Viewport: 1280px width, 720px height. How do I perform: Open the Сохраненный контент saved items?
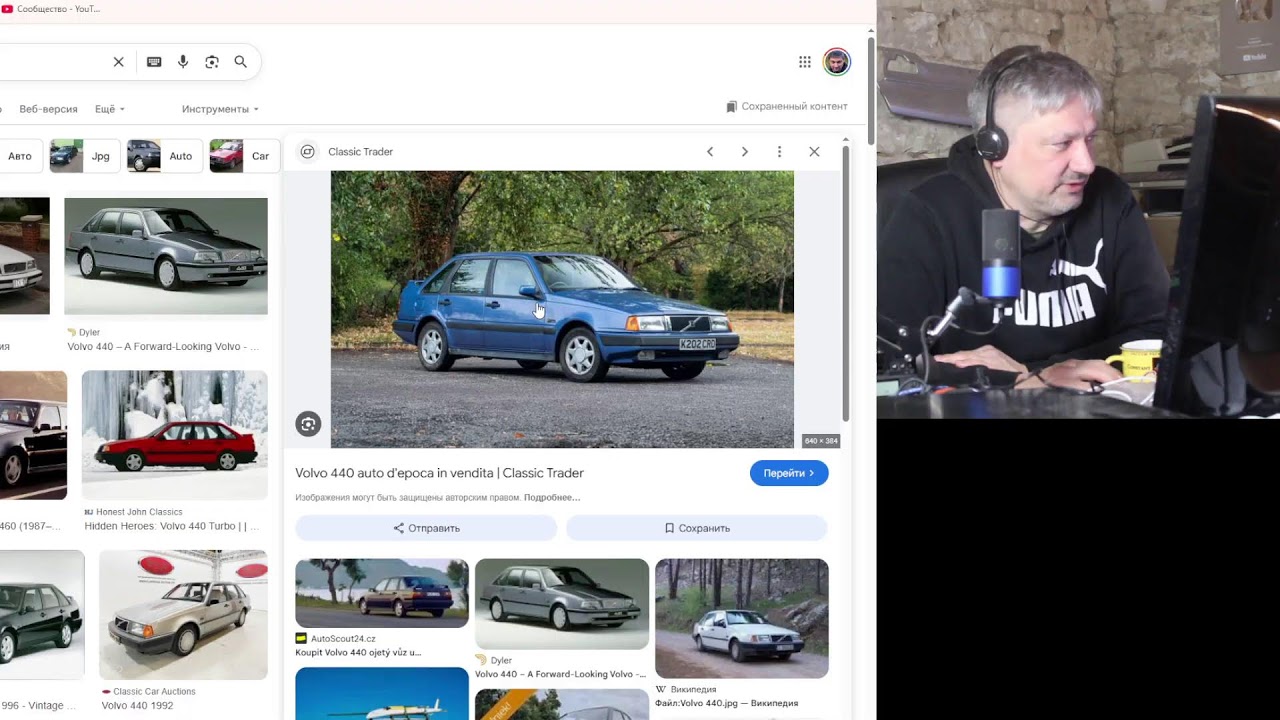click(787, 106)
